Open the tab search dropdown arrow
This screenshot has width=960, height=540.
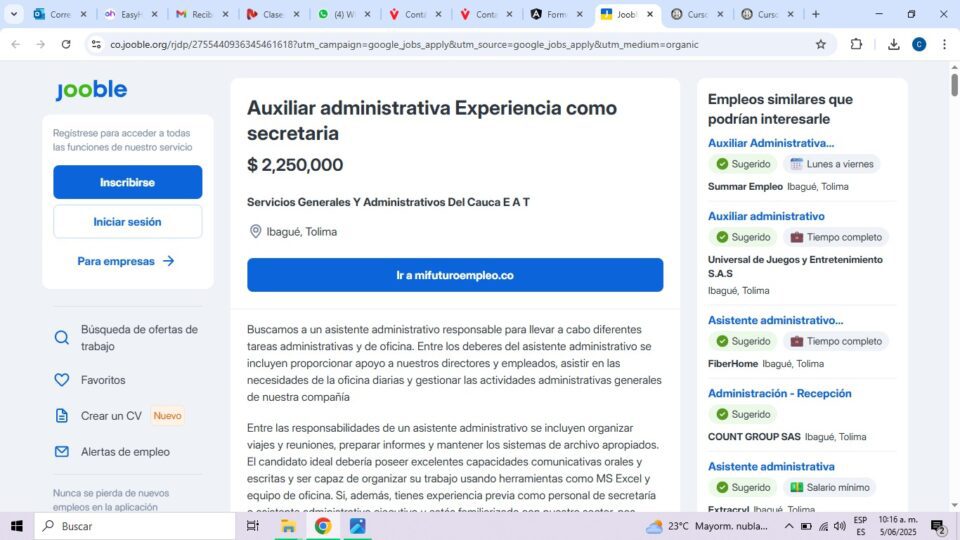tap(13, 14)
